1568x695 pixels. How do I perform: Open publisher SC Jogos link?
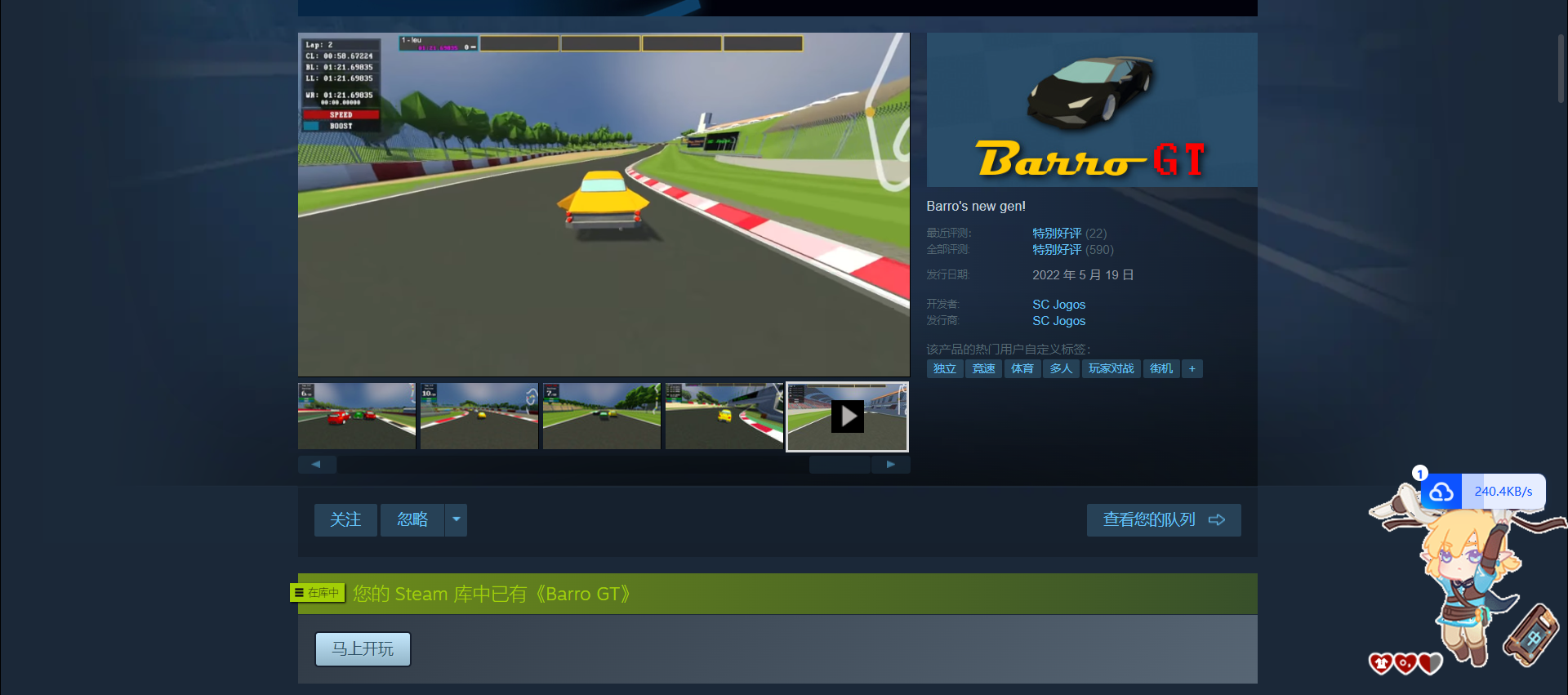(x=1058, y=320)
